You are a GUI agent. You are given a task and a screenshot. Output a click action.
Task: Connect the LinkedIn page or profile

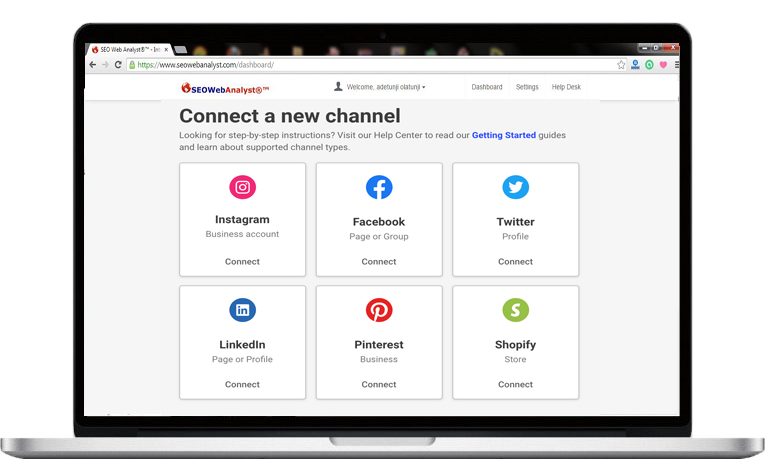coord(242,384)
